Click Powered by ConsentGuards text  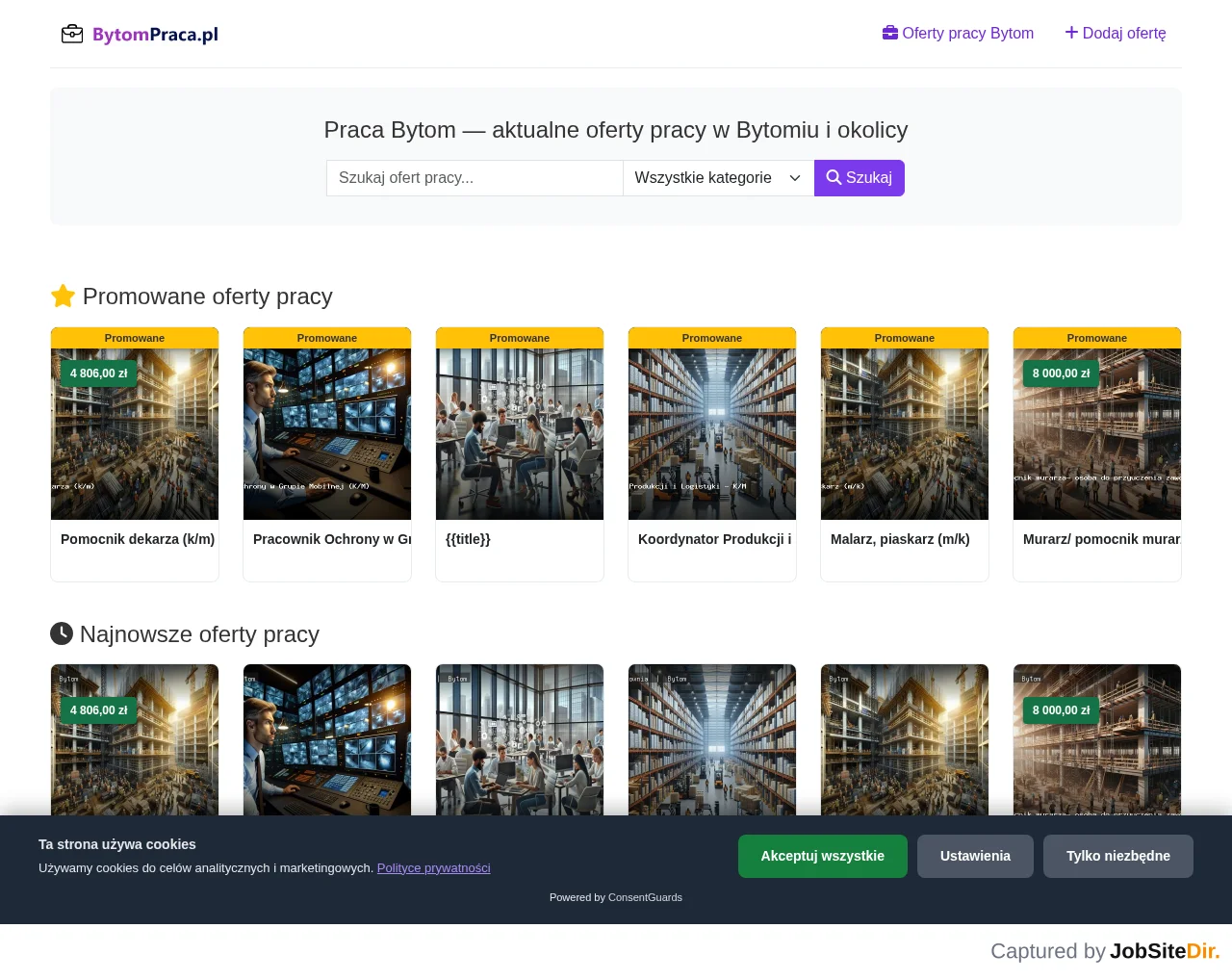(616, 897)
